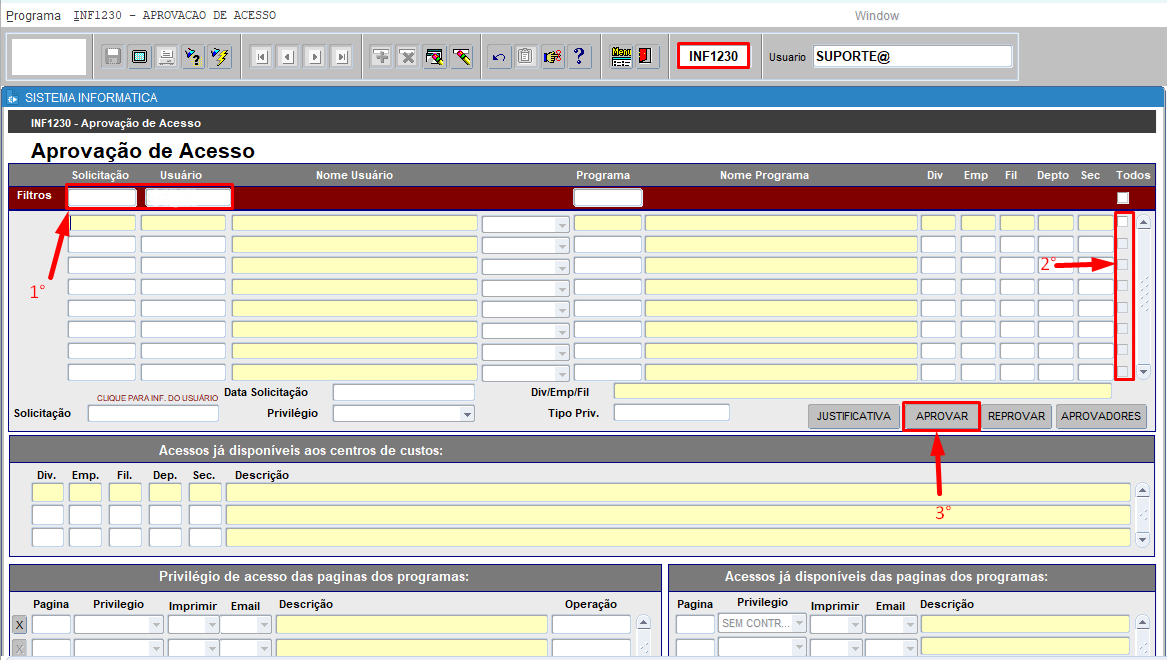Open the Window menu
Image resolution: width=1167 pixels, height=660 pixels.
[877, 16]
